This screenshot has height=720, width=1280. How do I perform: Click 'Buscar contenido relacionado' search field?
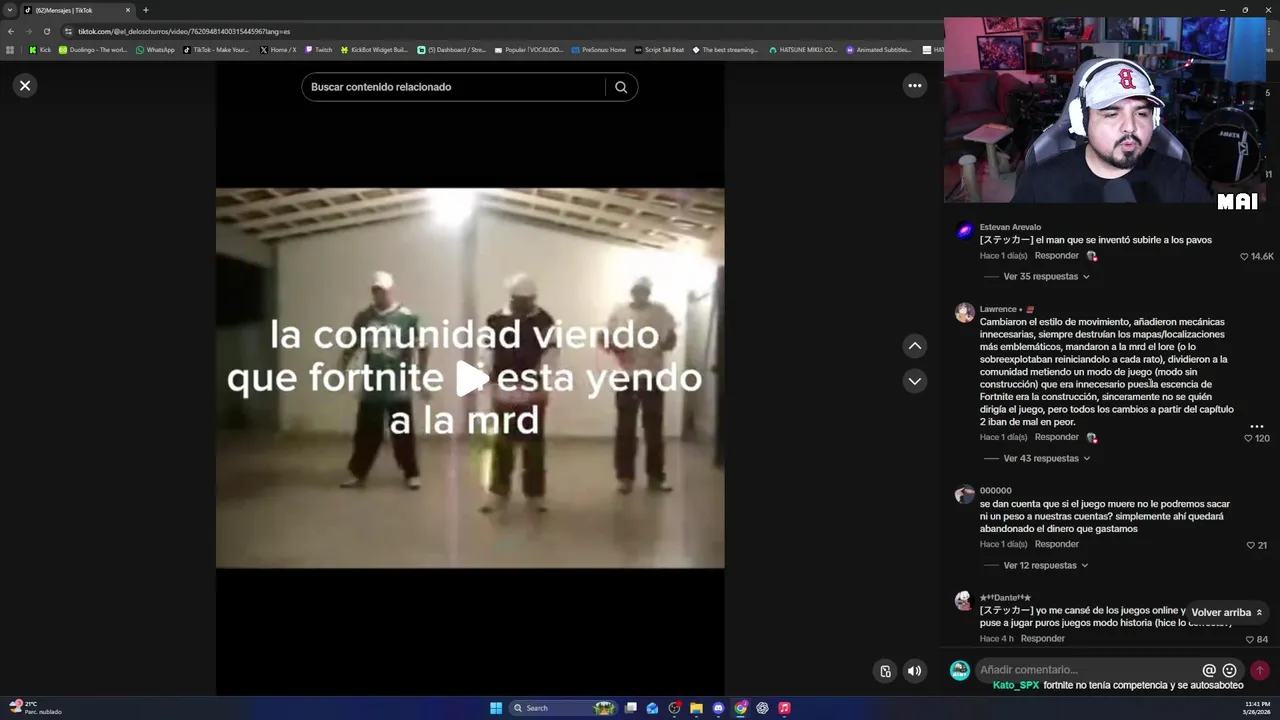455,87
